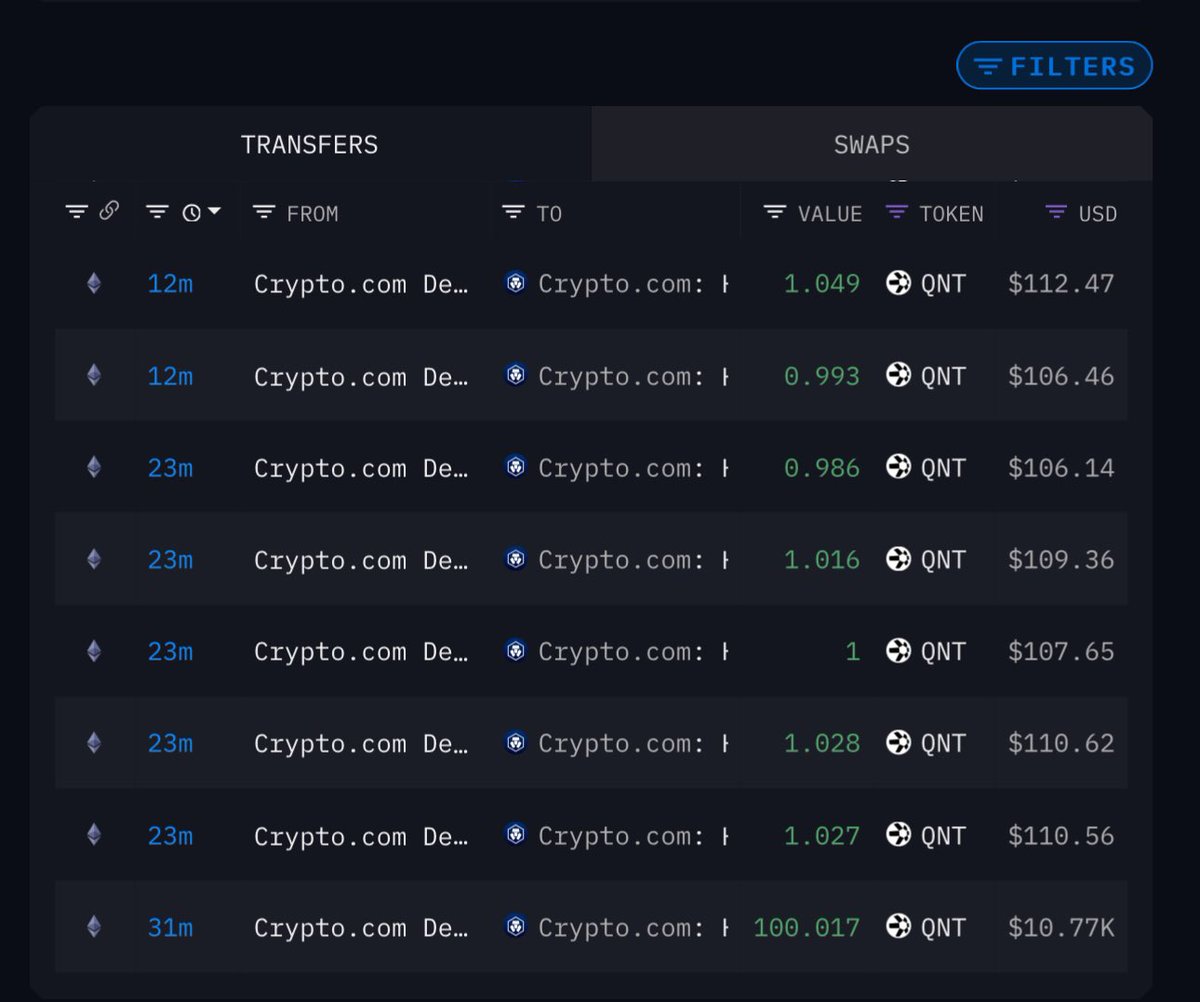Click the Crypto.com logo in the 100.017 row

[x=515, y=927]
